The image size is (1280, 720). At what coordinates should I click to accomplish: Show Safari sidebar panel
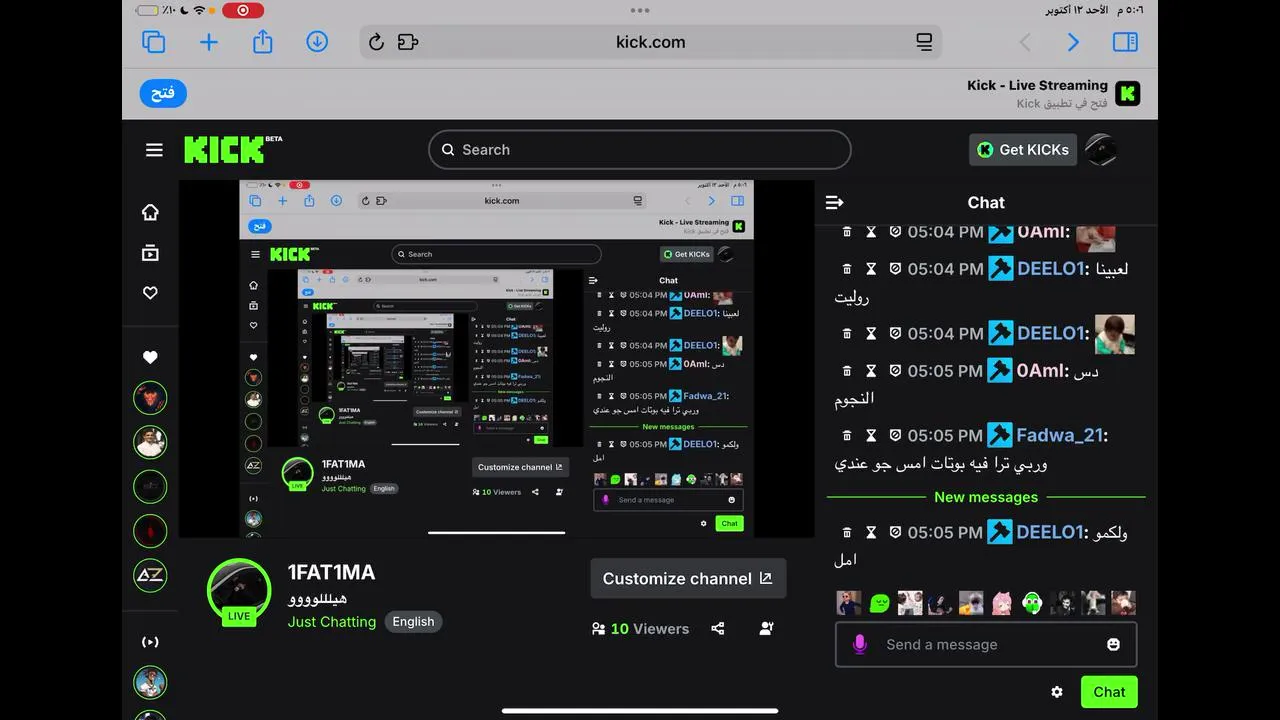pyautogui.click(x=1125, y=42)
